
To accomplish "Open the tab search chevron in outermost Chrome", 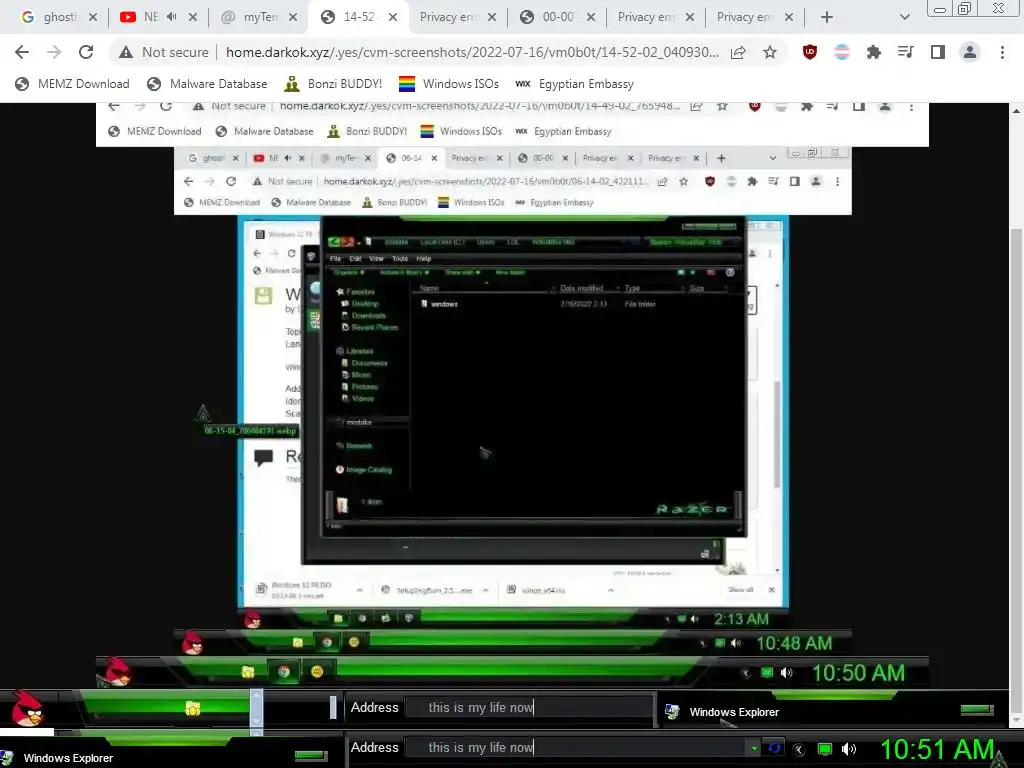I will (x=904, y=17).
